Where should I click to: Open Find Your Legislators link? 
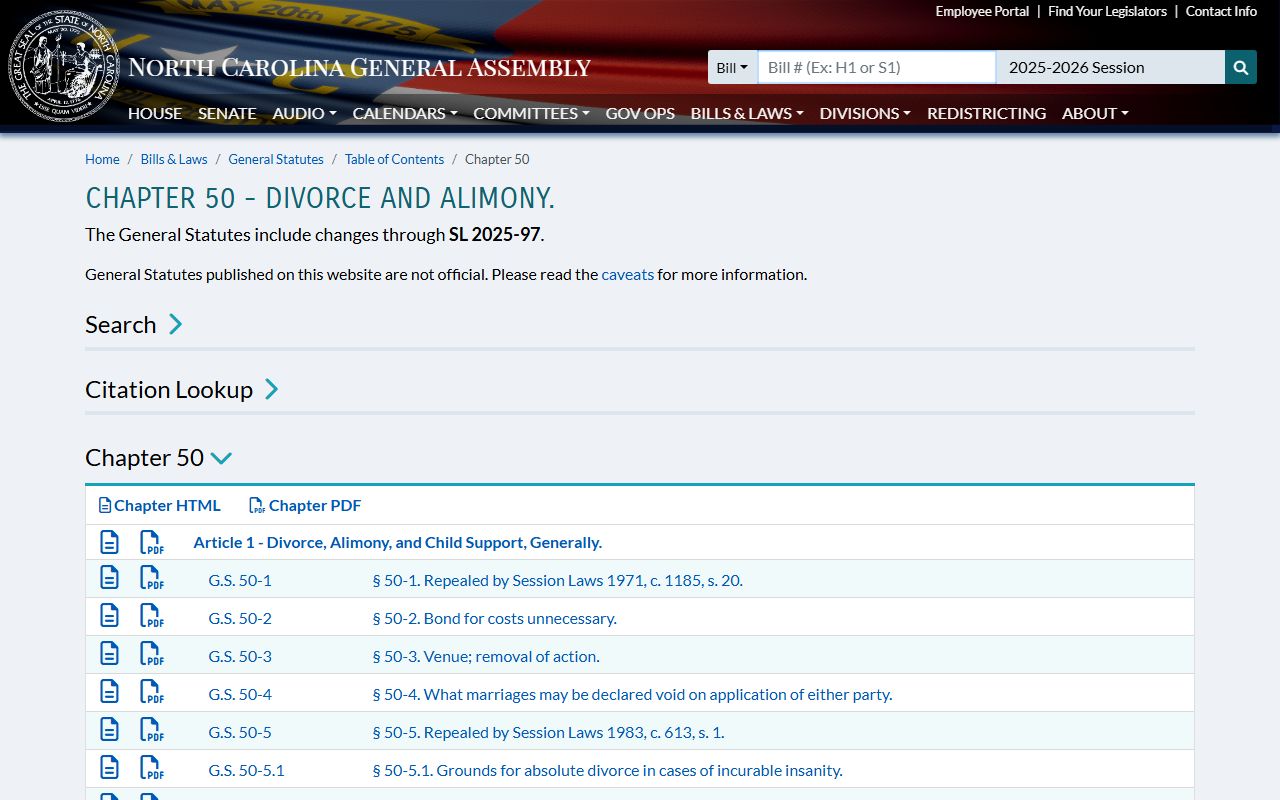click(x=1107, y=11)
